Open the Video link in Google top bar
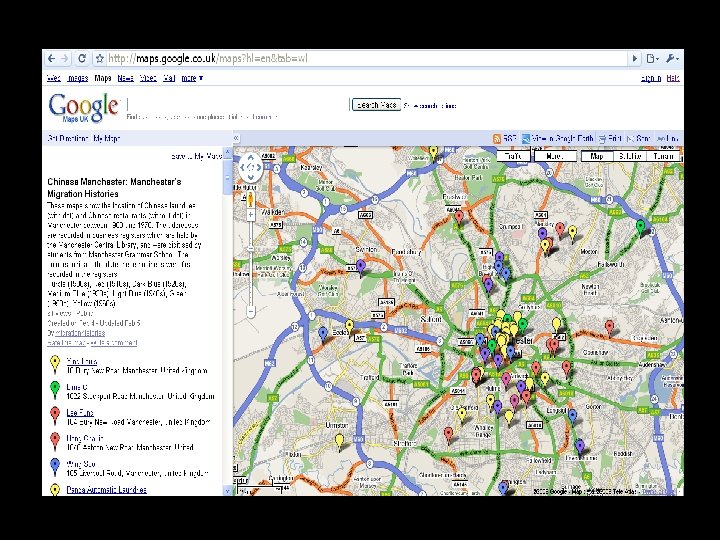The image size is (720, 540). [x=148, y=78]
